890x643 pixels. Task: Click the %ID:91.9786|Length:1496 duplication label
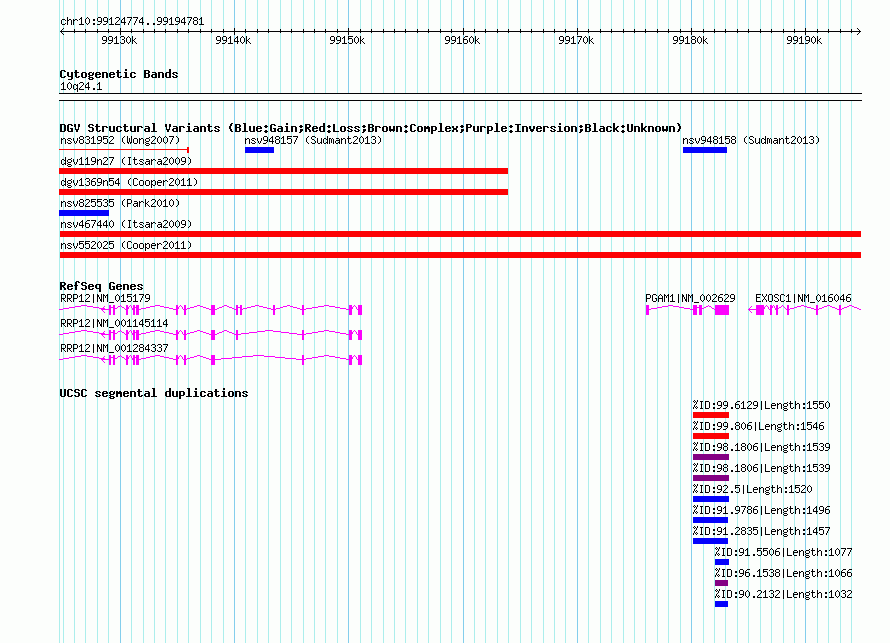(761, 510)
